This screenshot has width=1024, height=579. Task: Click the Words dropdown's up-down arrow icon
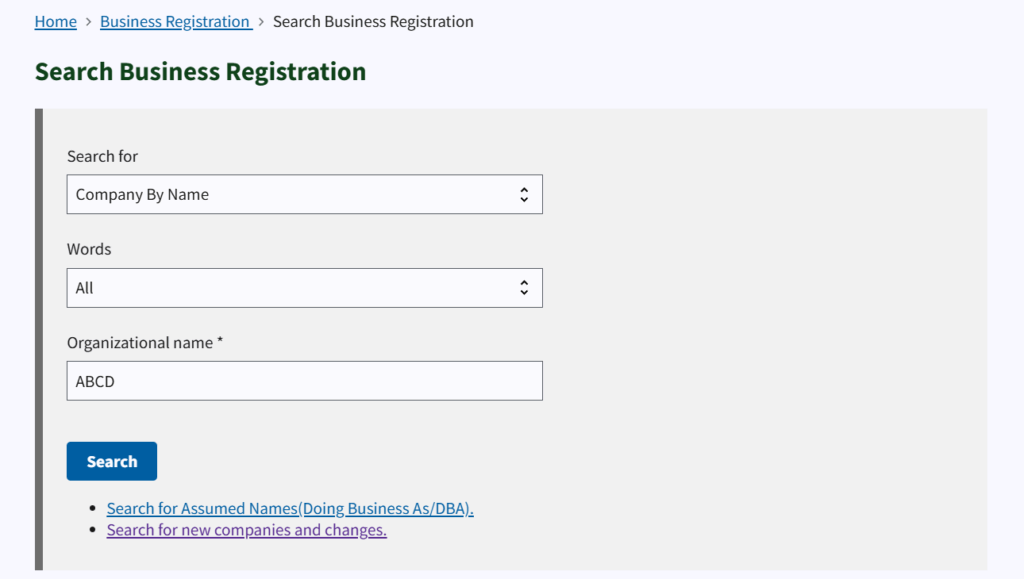(524, 288)
